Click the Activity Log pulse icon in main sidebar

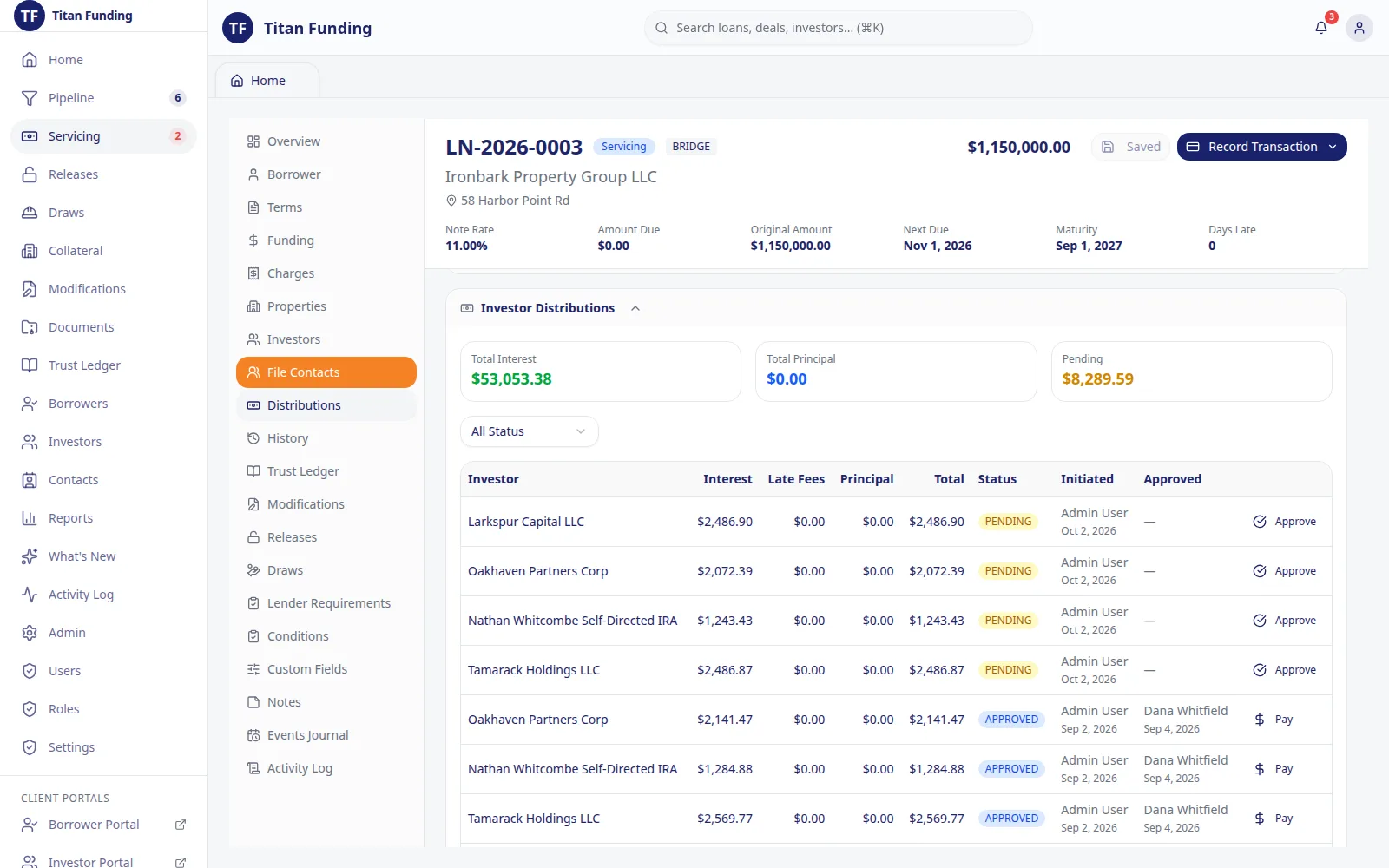pos(30,595)
